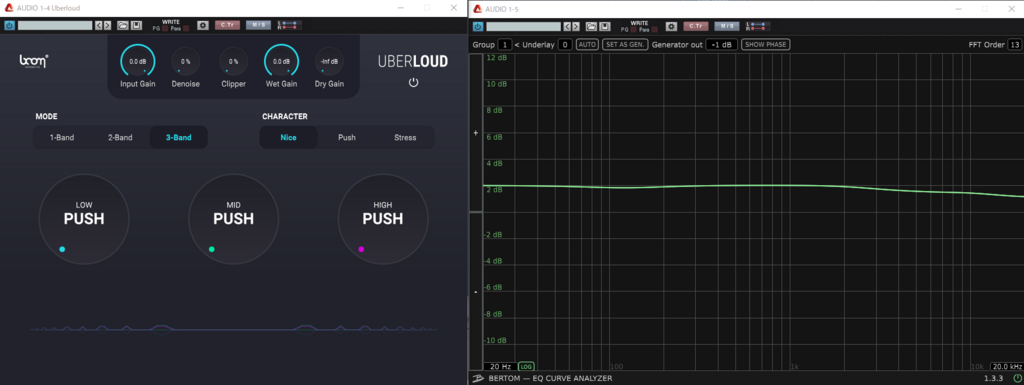Select the 1-Band mode
The height and width of the screenshot is (385, 1024).
pos(62,138)
